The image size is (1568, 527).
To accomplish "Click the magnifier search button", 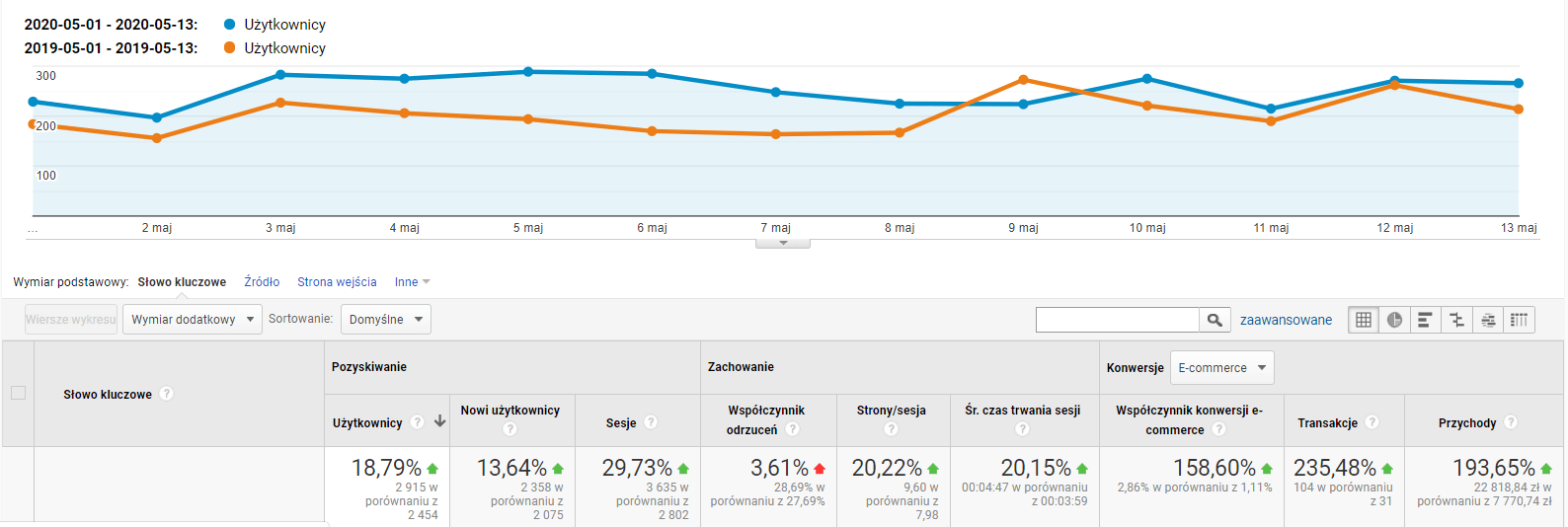I will (1215, 320).
